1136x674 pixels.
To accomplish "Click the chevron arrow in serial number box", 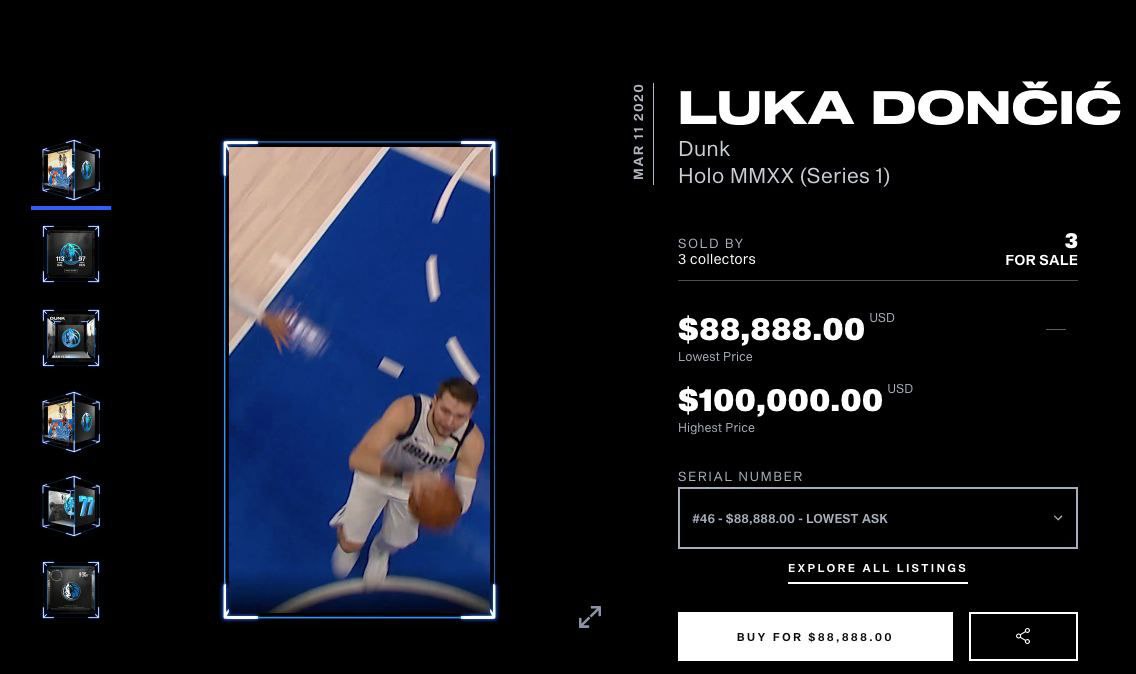I will (x=1058, y=518).
